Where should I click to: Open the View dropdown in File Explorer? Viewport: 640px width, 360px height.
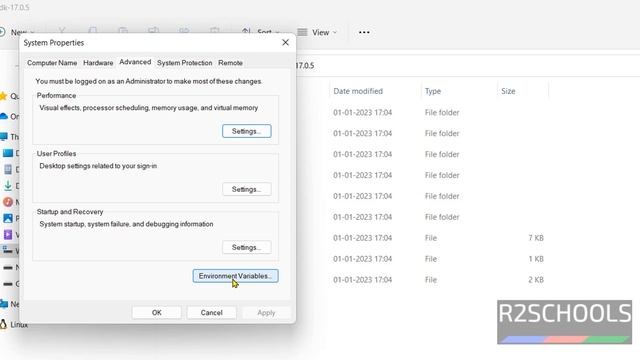[x=317, y=32]
